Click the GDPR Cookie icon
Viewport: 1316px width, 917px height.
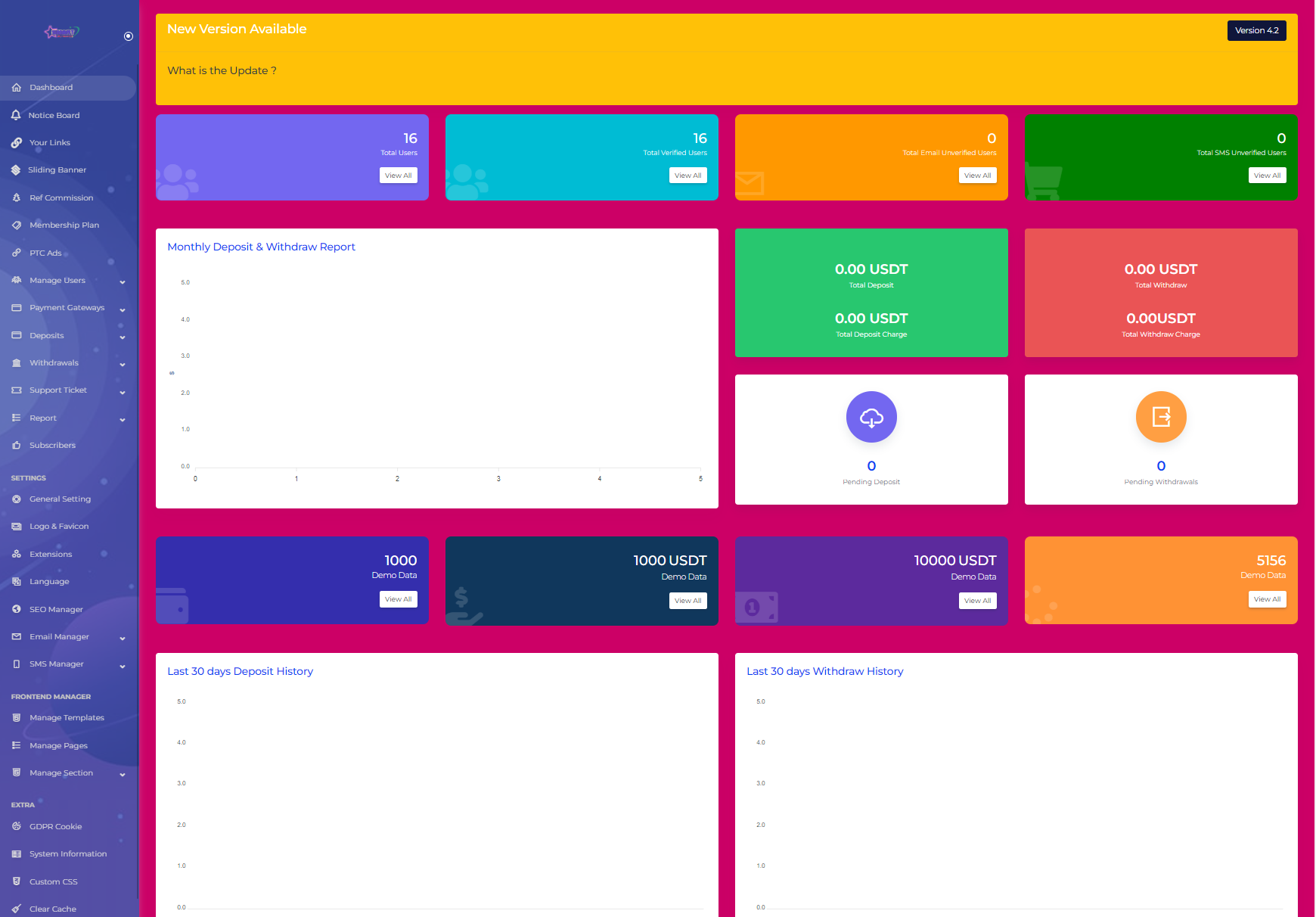tap(17, 827)
